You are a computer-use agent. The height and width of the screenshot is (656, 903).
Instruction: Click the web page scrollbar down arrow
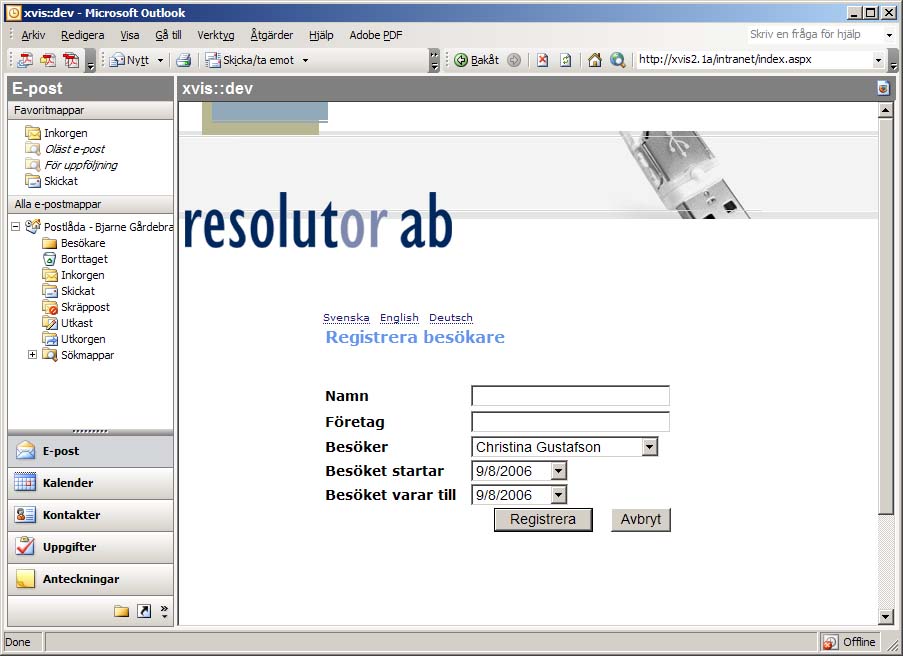tap(886, 617)
